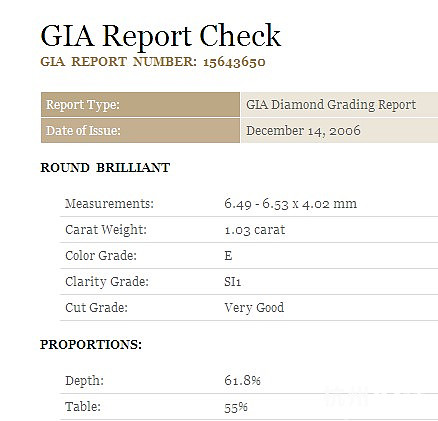Click the ROUND BRILLIANT section heading
The image size is (438, 421).
pyautogui.click(x=105, y=167)
